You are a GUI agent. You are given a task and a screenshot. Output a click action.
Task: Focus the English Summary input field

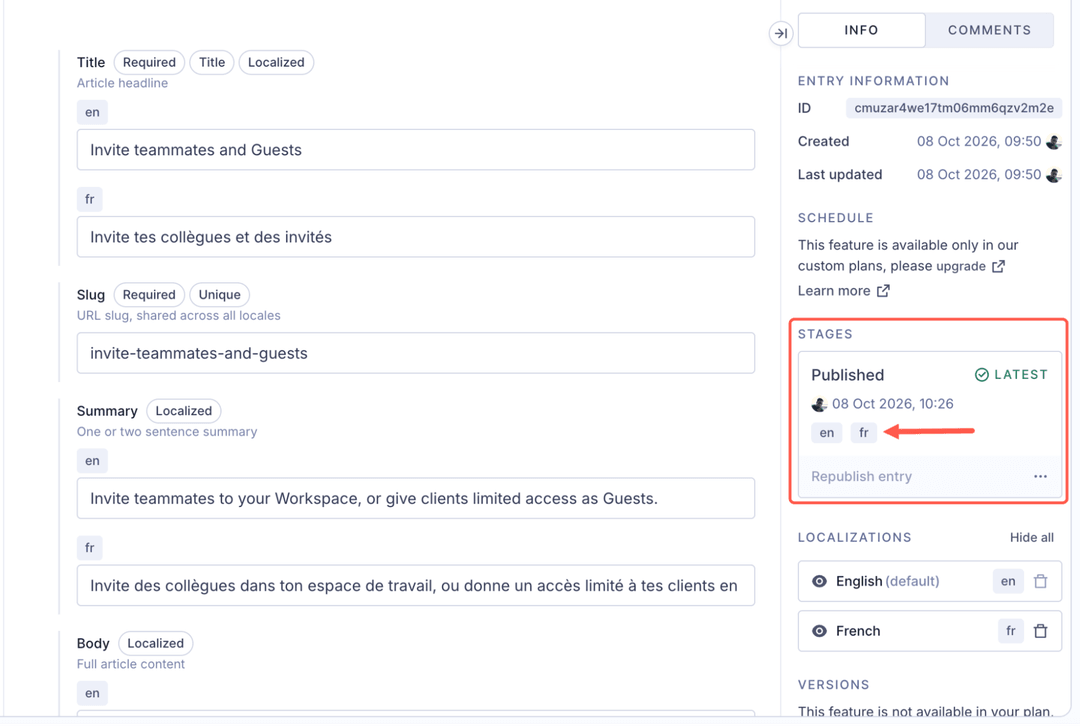[x=415, y=498]
